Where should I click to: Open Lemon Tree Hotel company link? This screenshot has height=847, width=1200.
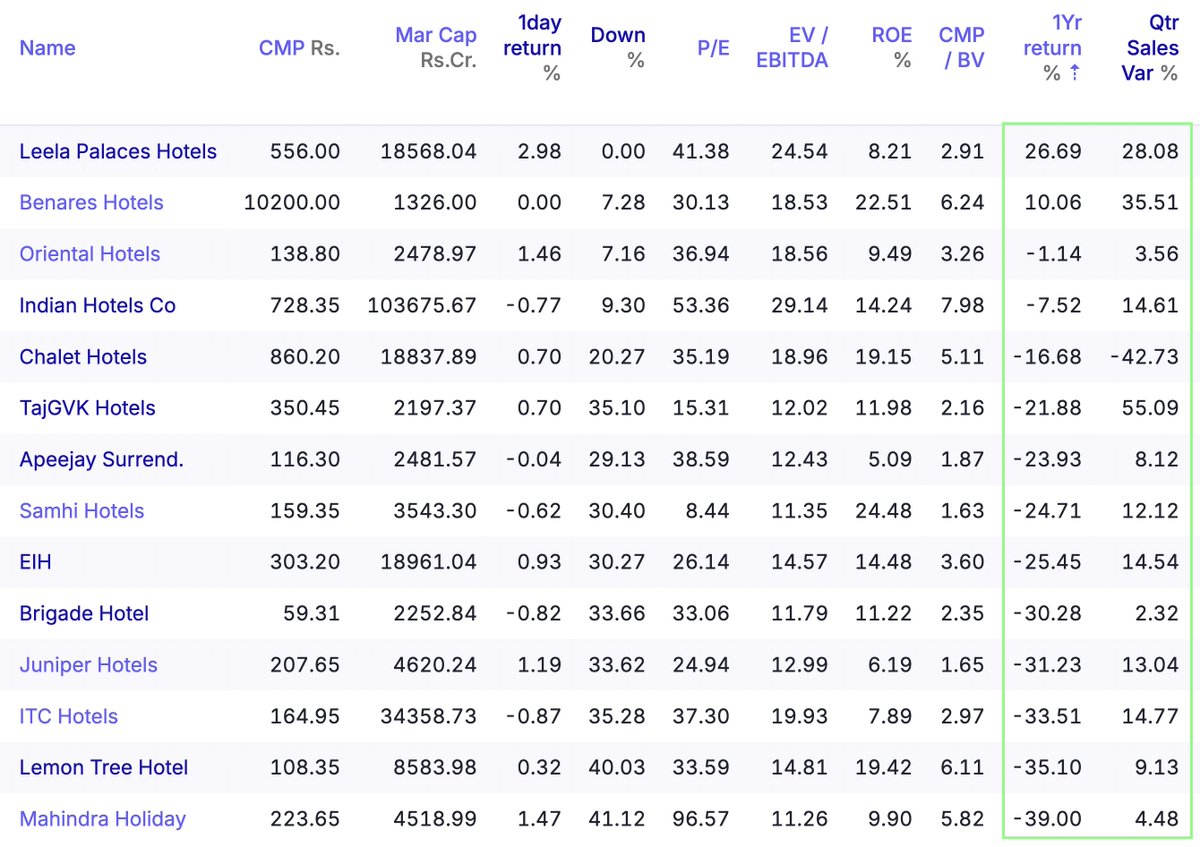pos(104,768)
